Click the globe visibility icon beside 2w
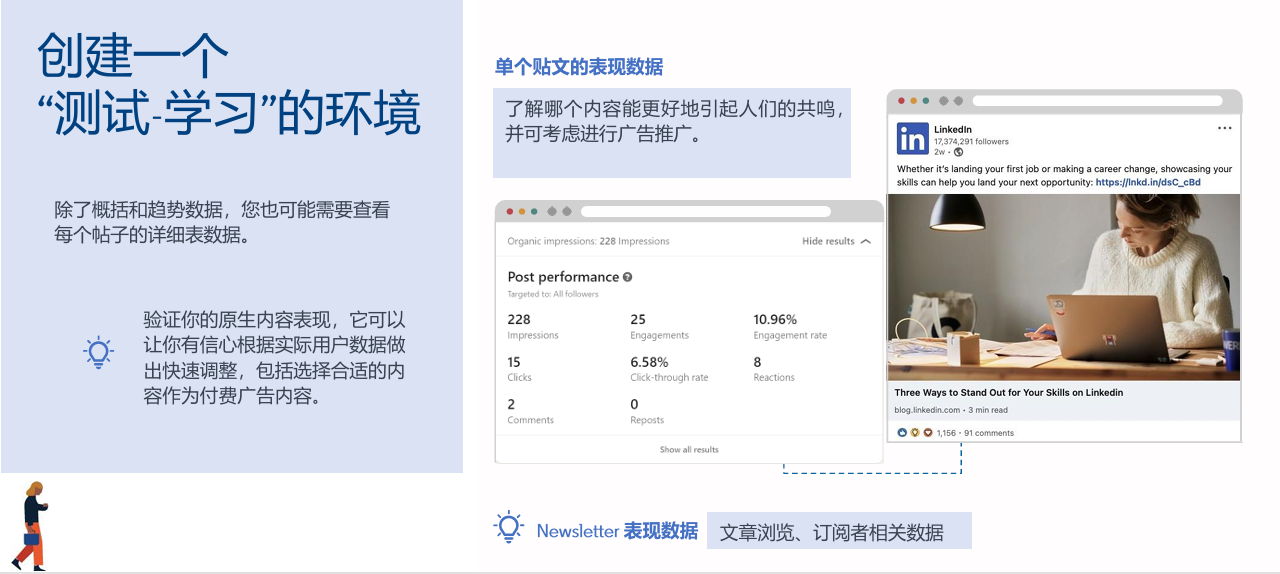This screenshot has height=574, width=1280. tap(958, 152)
